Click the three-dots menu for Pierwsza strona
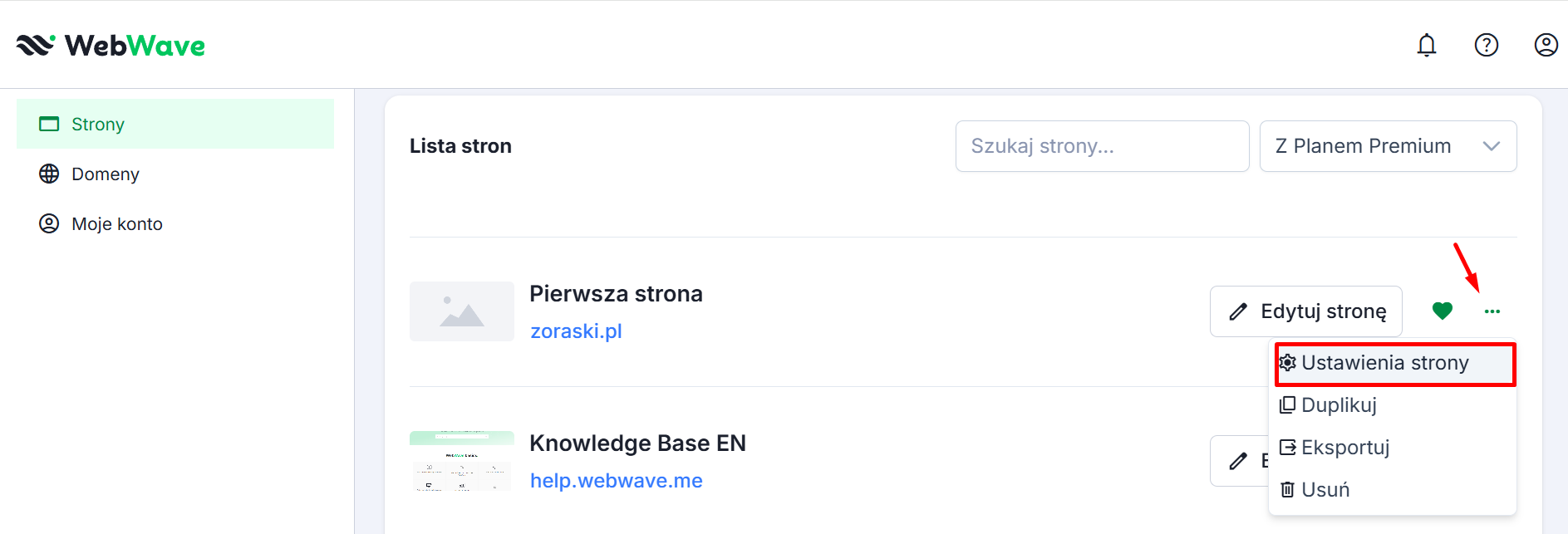This screenshot has height=534, width=1568. pyautogui.click(x=1492, y=311)
